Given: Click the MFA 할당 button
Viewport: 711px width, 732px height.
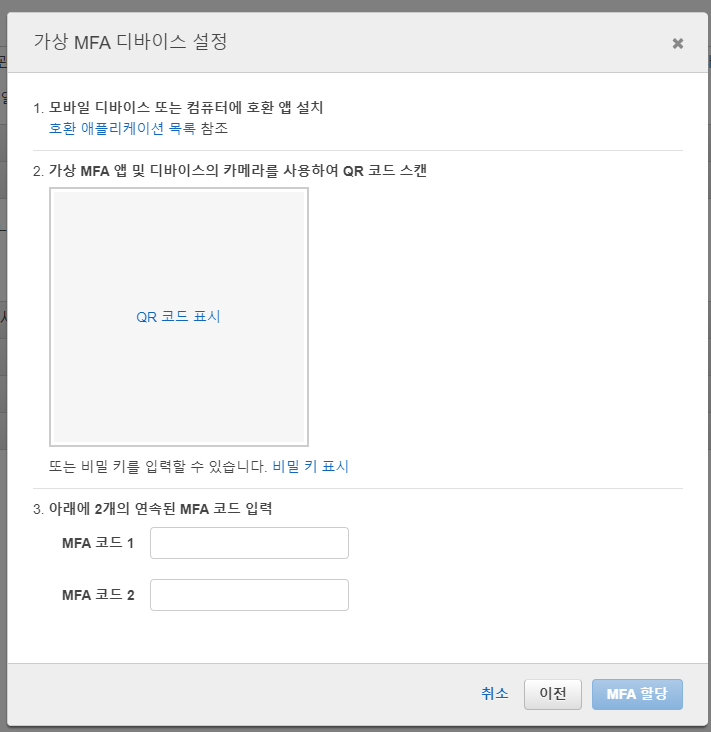Looking at the screenshot, I should [x=637, y=694].
